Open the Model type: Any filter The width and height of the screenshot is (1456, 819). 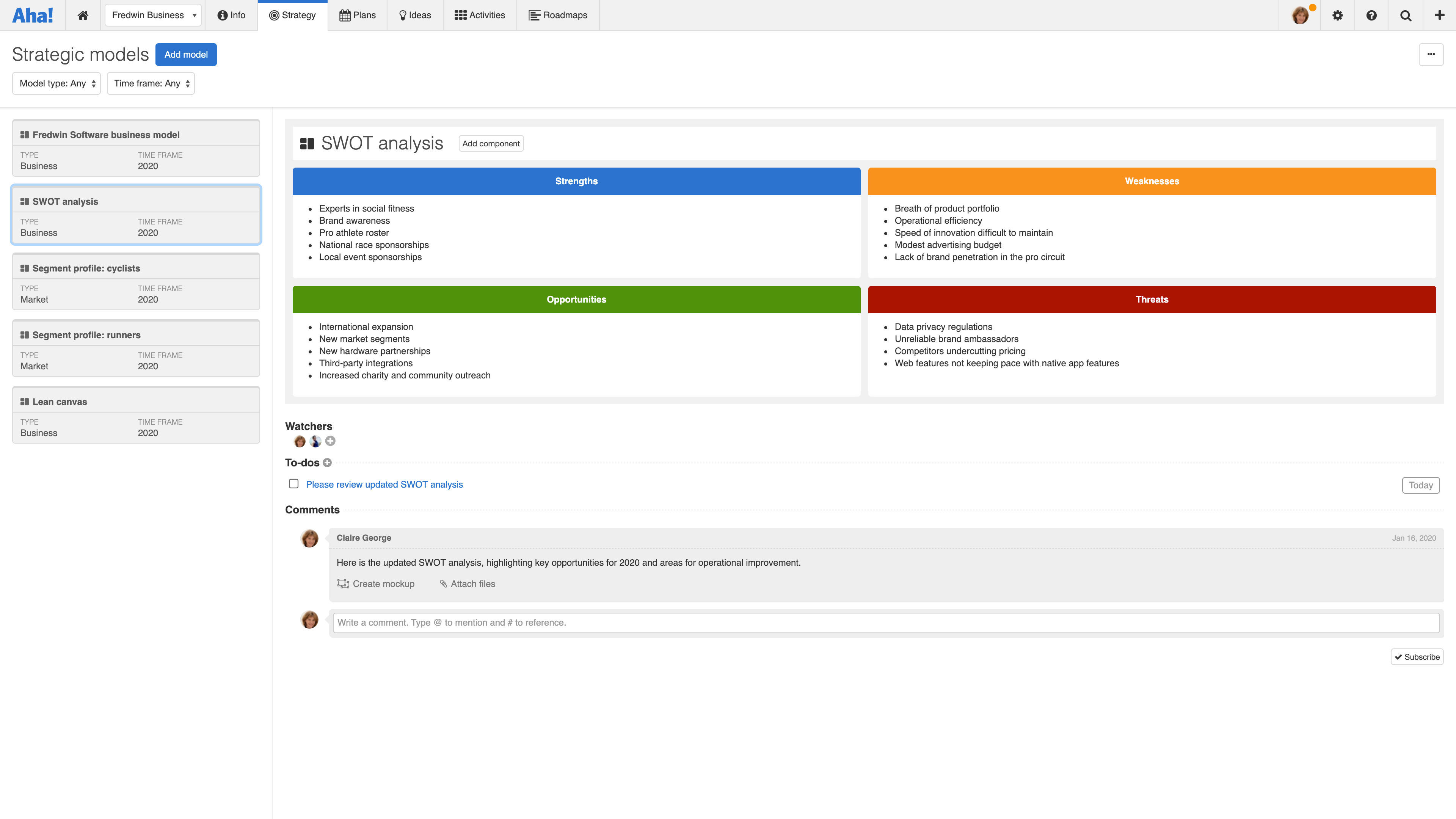(x=56, y=83)
